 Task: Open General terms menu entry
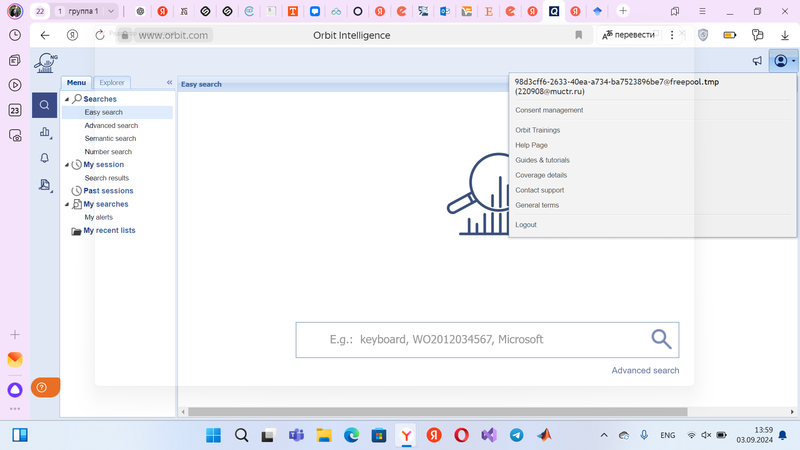537,205
